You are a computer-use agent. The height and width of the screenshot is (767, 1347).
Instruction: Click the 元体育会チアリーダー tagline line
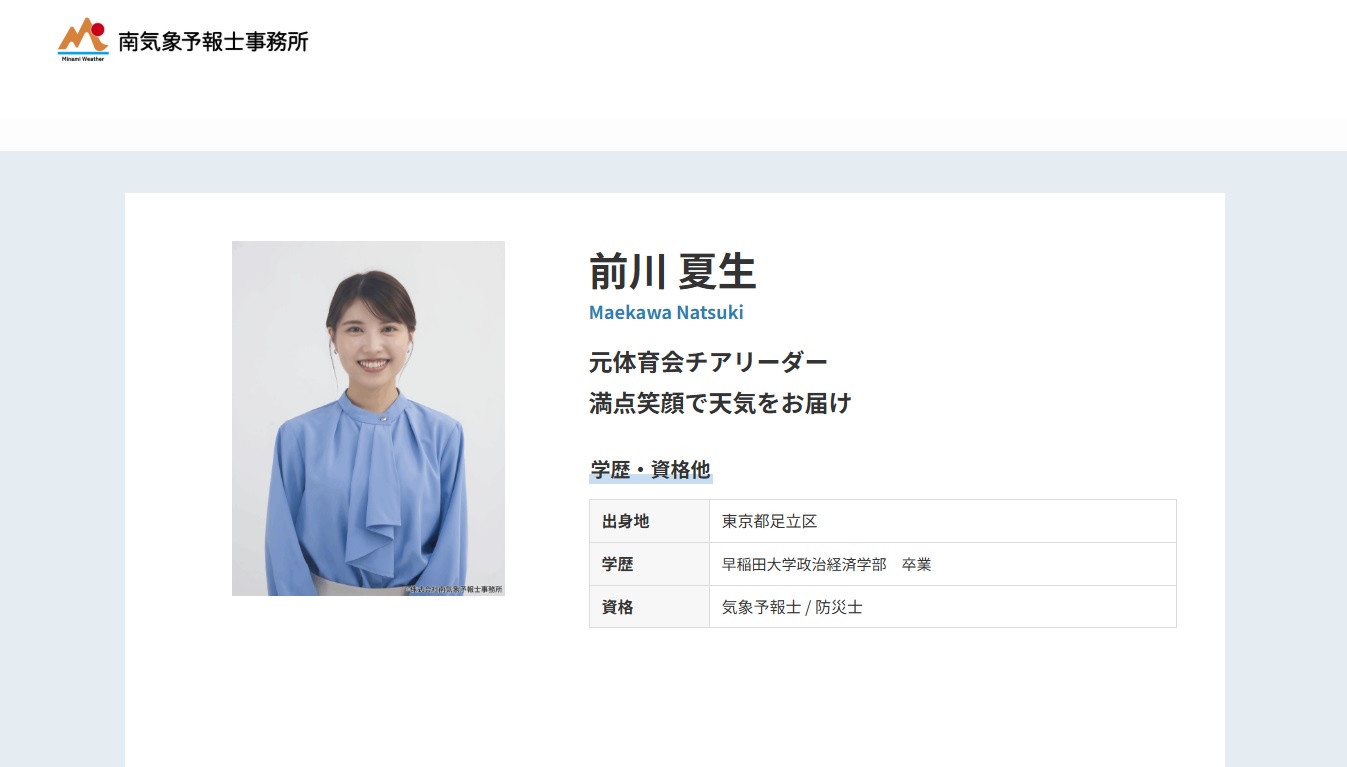click(x=708, y=362)
